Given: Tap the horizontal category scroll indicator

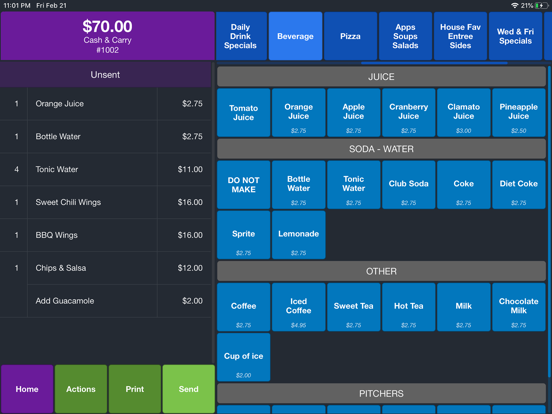Looking at the screenshot, I should (x=434, y=63).
